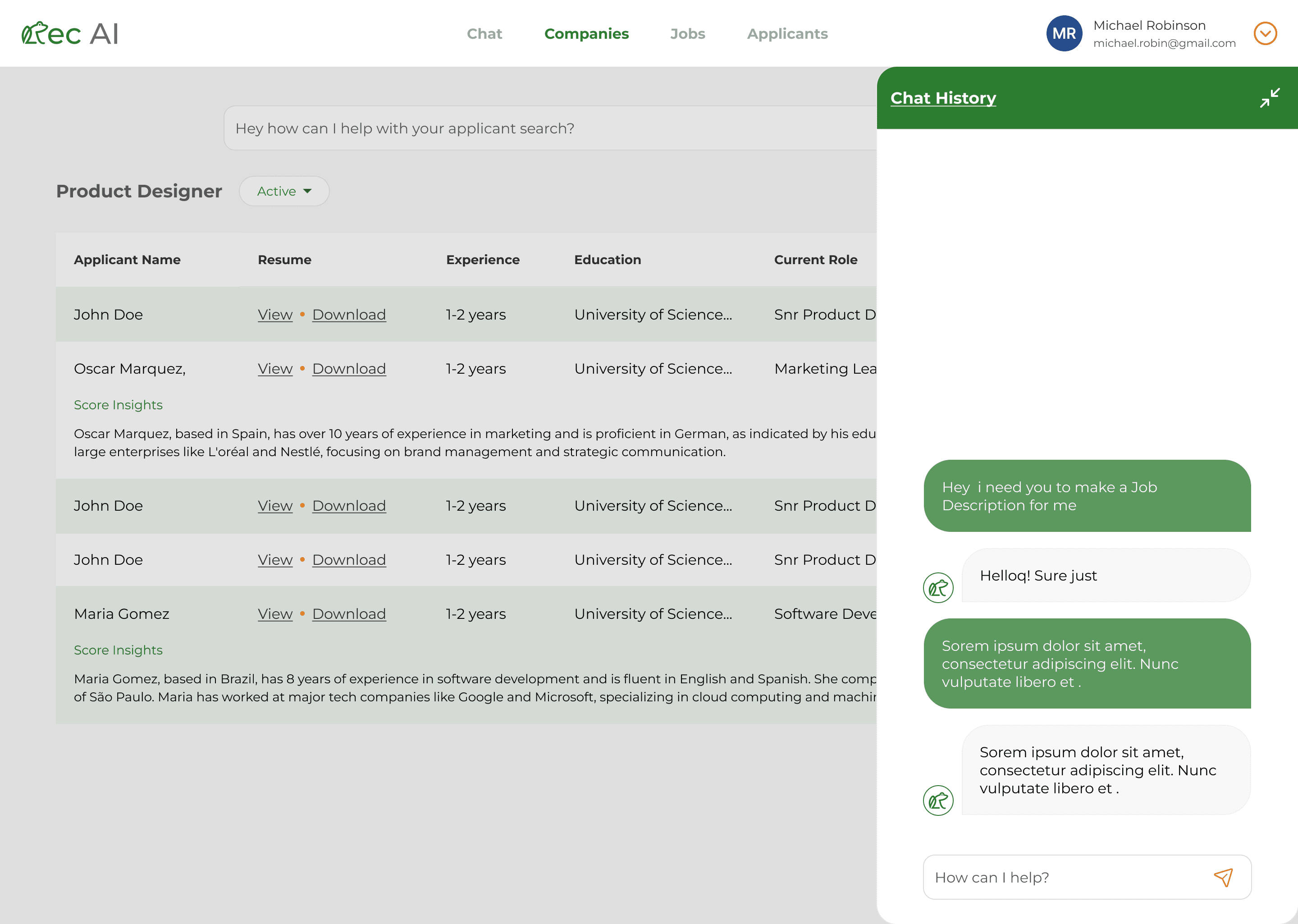The height and width of the screenshot is (924, 1298).
Task: Click bot avatar beside Helloq message
Action: (938, 588)
